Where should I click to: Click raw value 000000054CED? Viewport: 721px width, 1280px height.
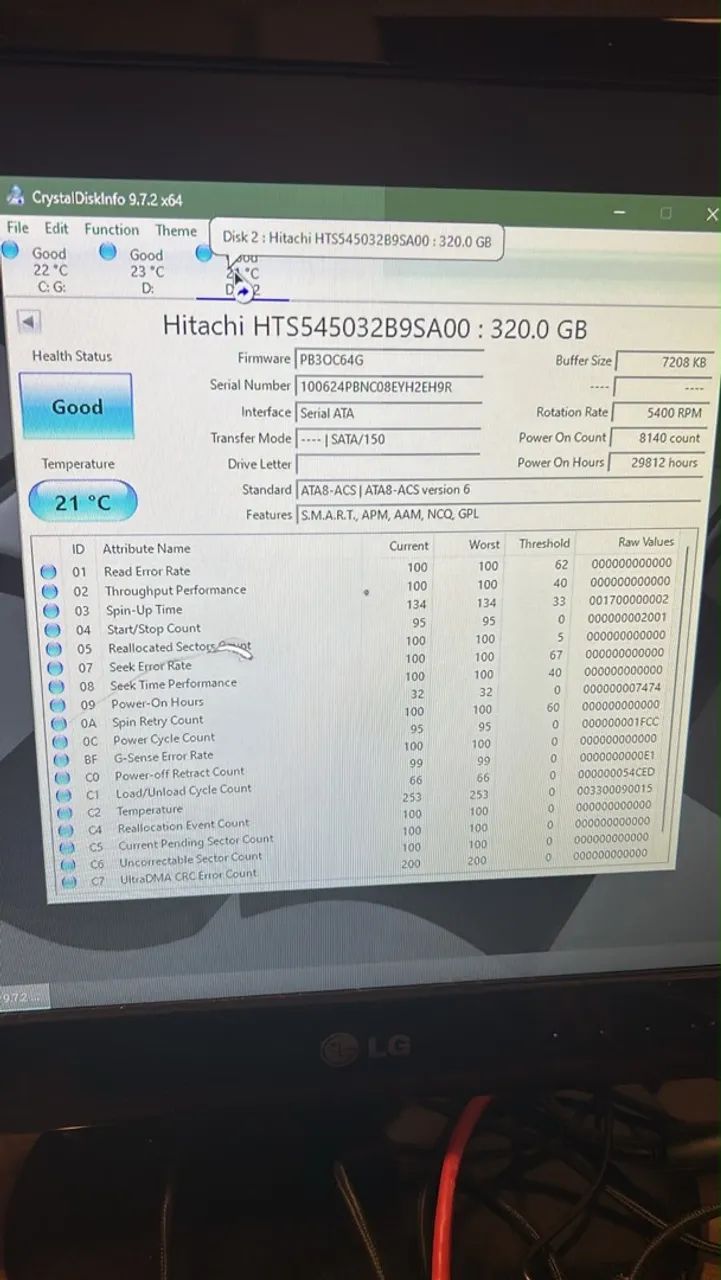pyautogui.click(x=614, y=772)
